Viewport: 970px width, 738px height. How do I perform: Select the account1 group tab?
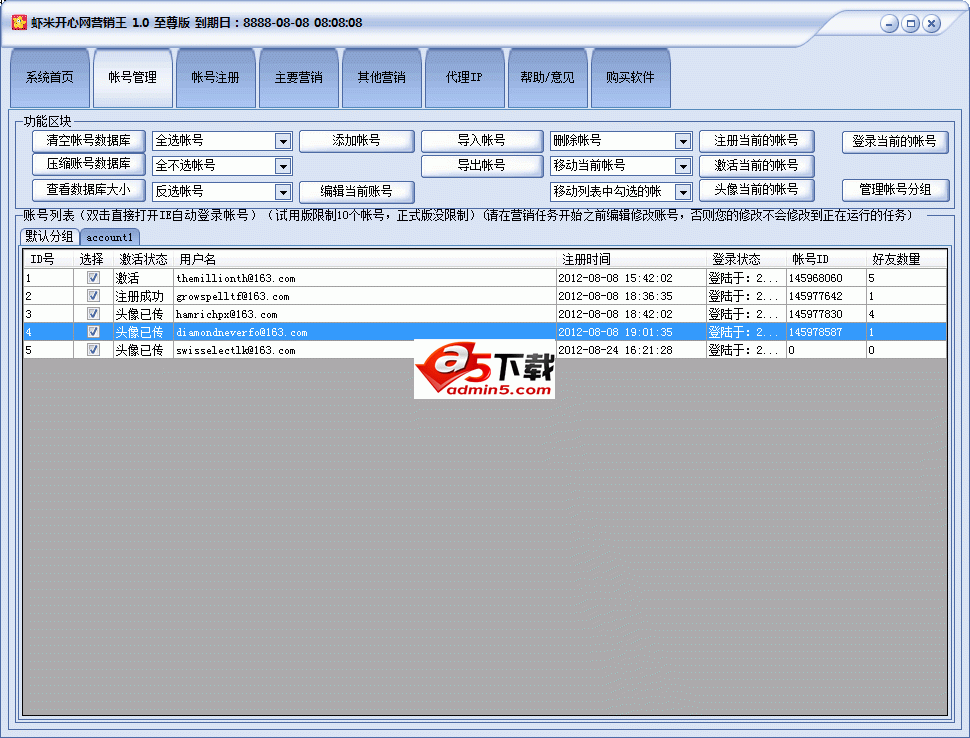point(110,237)
